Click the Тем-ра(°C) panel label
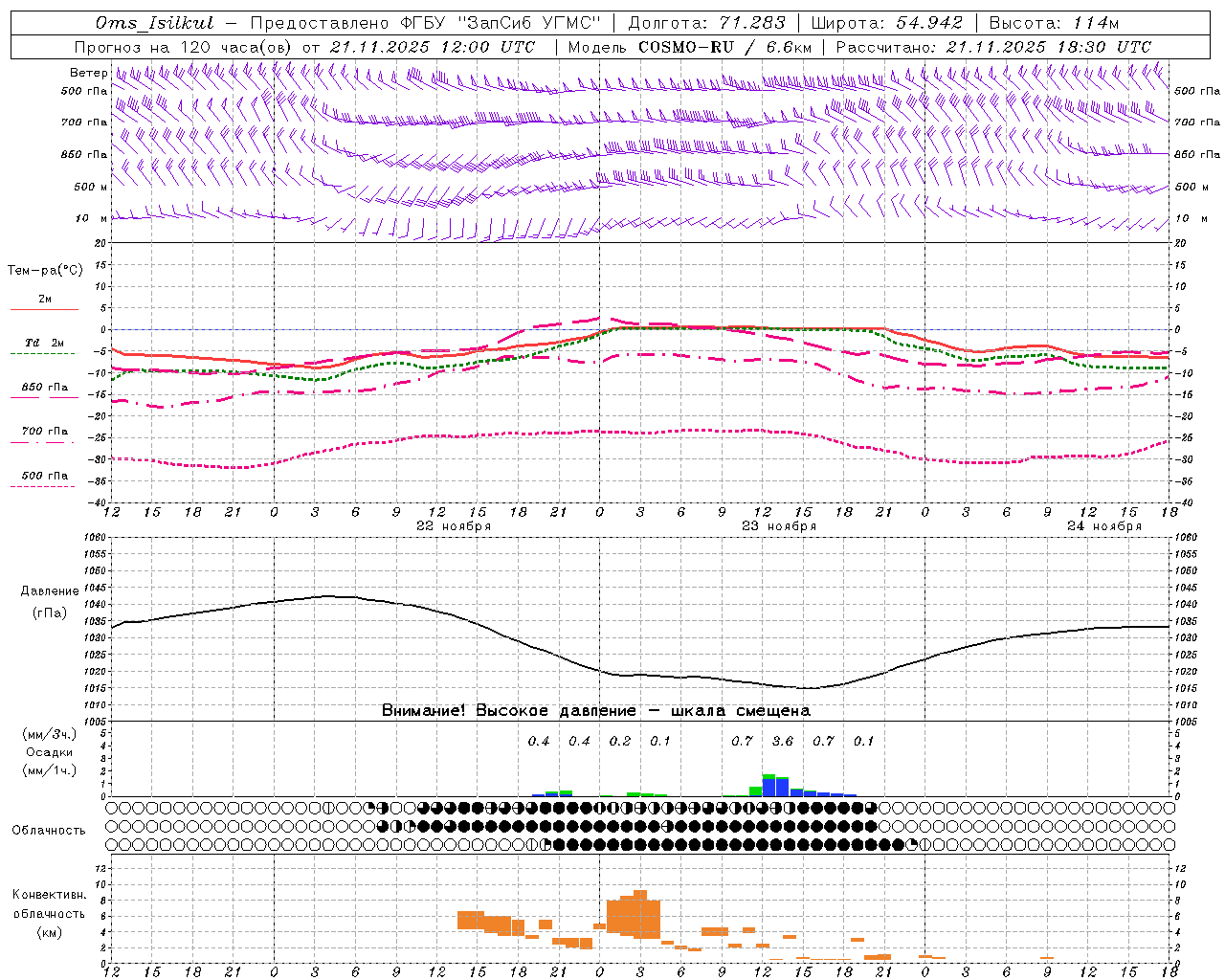Image resolution: width=1225 pixels, height=980 pixels. (45, 271)
